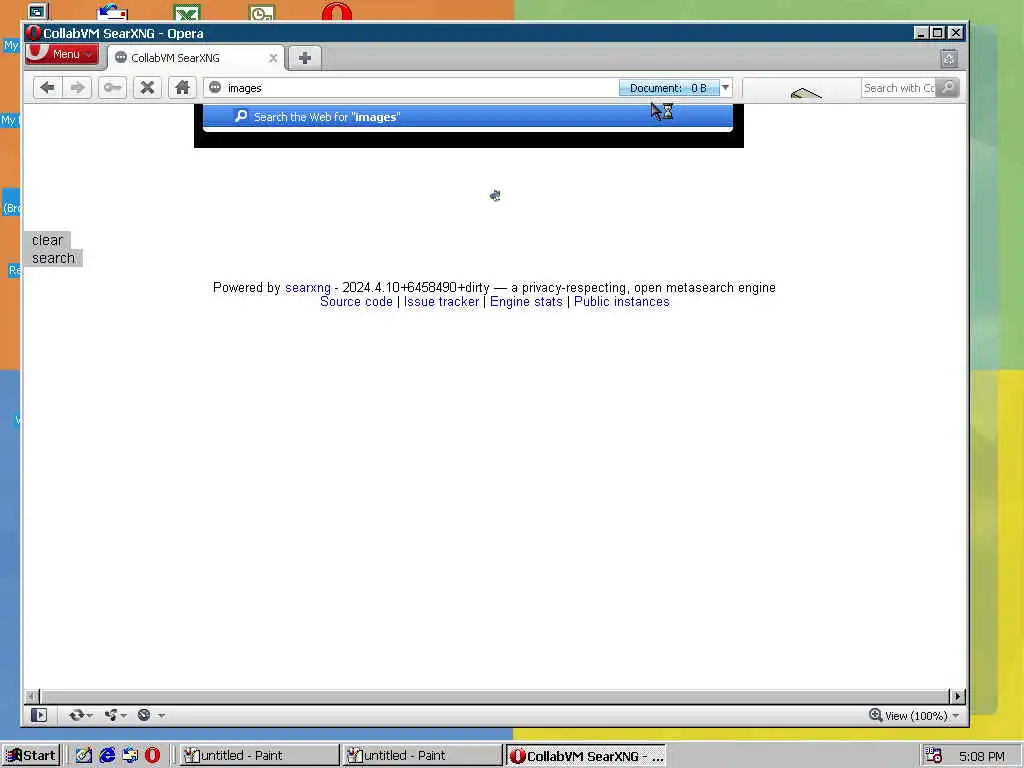Select 'Search the Web for images' suggestion
Image resolution: width=1024 pixels, height=768 pixels.
click(x=468, y=116)
